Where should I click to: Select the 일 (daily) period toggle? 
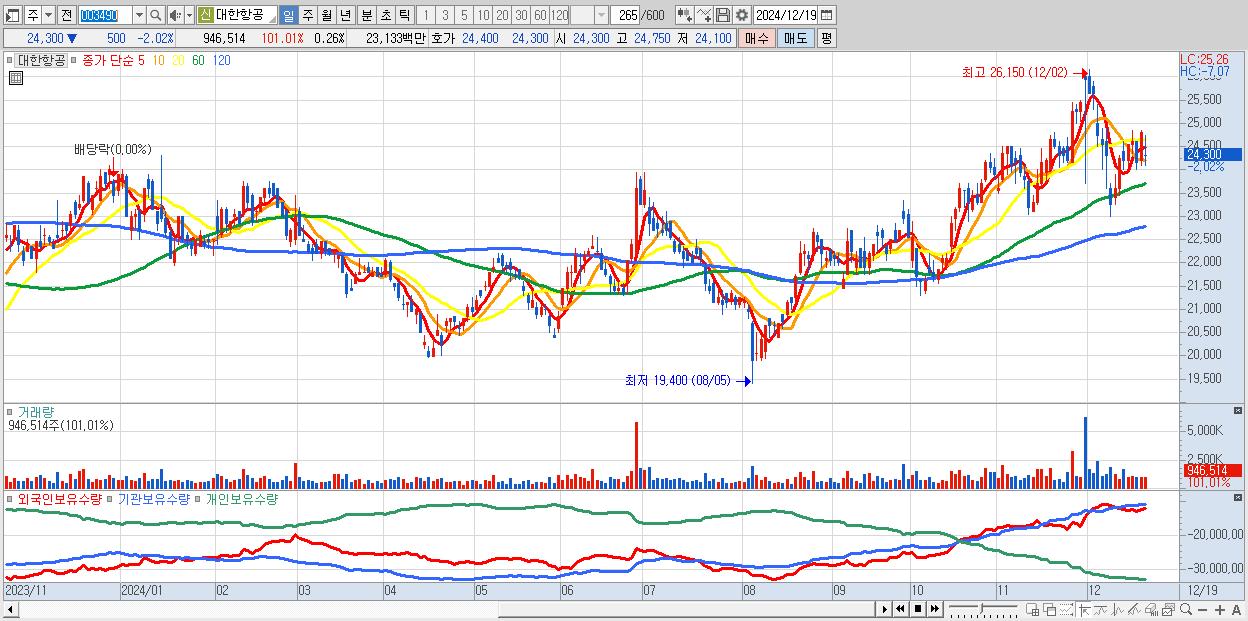[x=289, y=15]
